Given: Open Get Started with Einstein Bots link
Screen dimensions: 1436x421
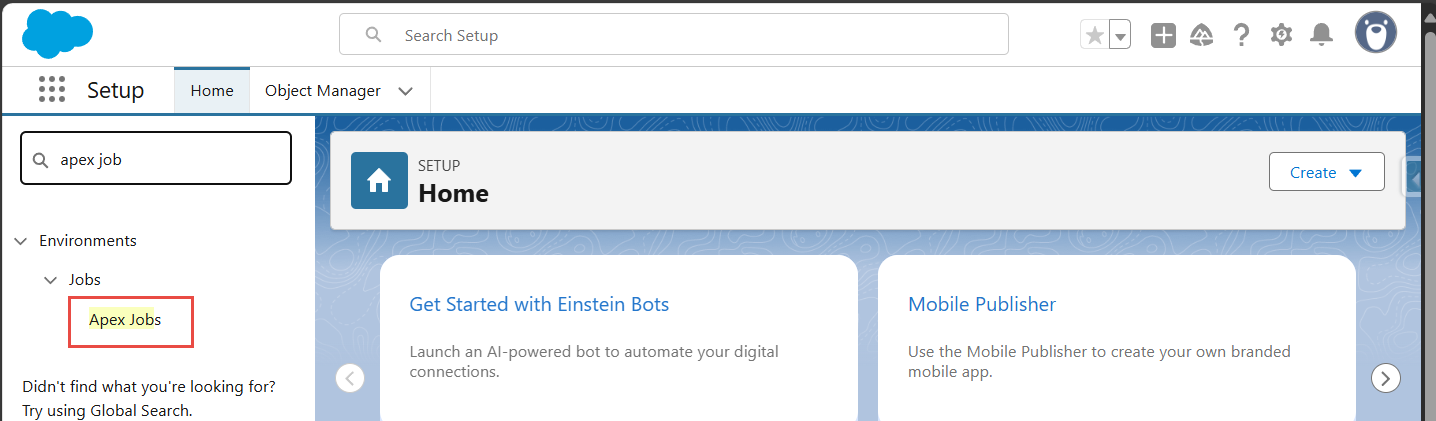Looking at the screenshot, I should 539,304.
